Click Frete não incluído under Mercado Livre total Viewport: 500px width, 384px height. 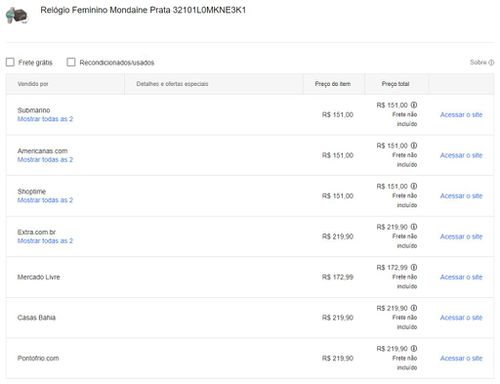coord(405,282)
